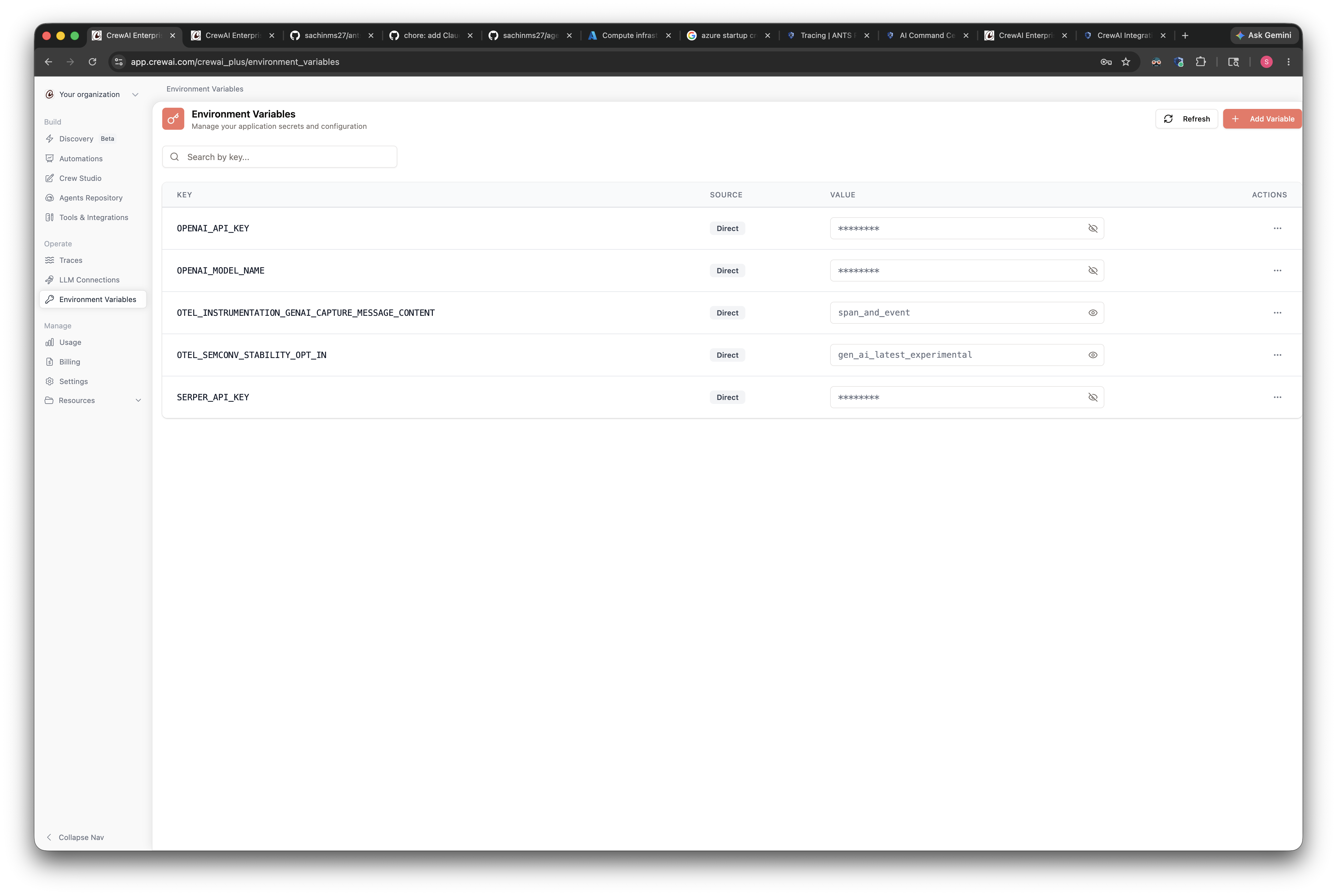Screen dimensions: 1337x896
Task: Go forward in browser history
Action: tap(70, 62)
